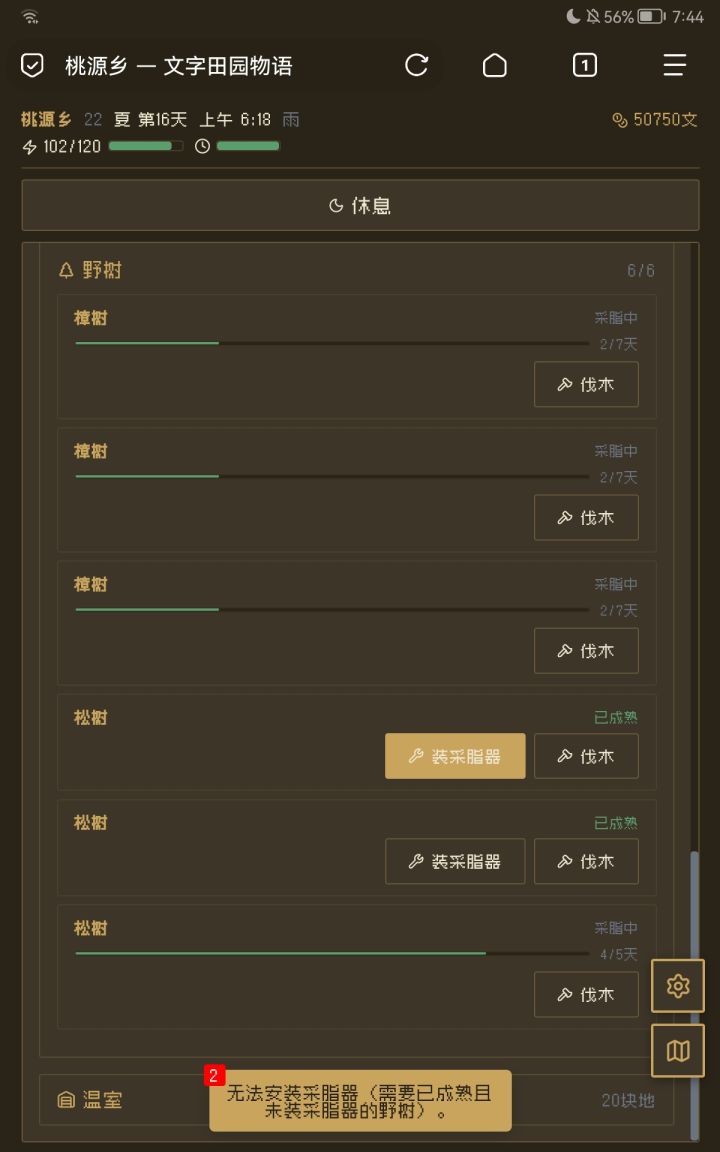Screen dimensions: 720x1152
Task: Dismiss the 无法安装采脂器 toast message
Action: tap(360, 1101)
